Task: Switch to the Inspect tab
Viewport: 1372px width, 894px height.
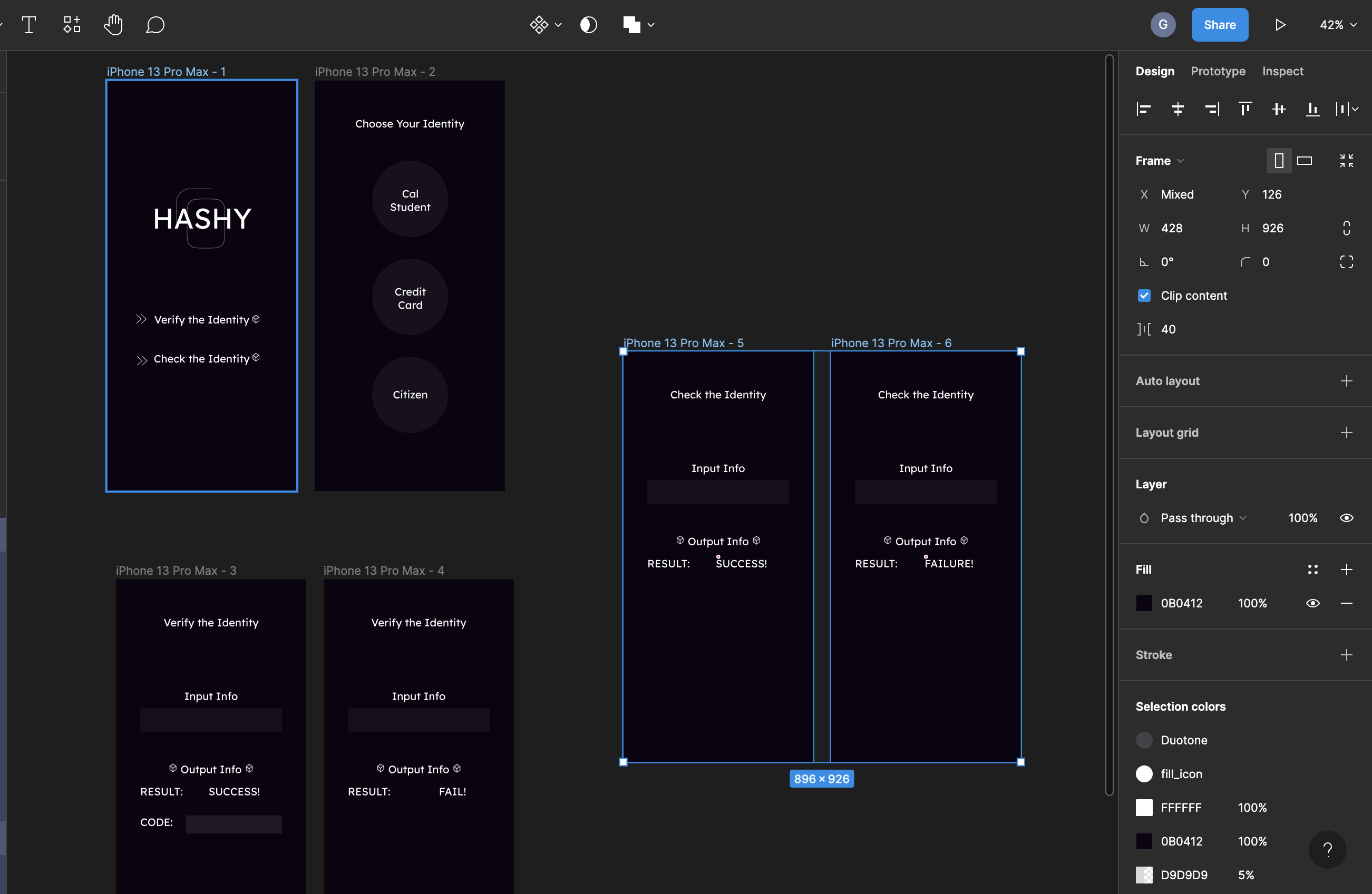Action: click(x=1282, y=71)
